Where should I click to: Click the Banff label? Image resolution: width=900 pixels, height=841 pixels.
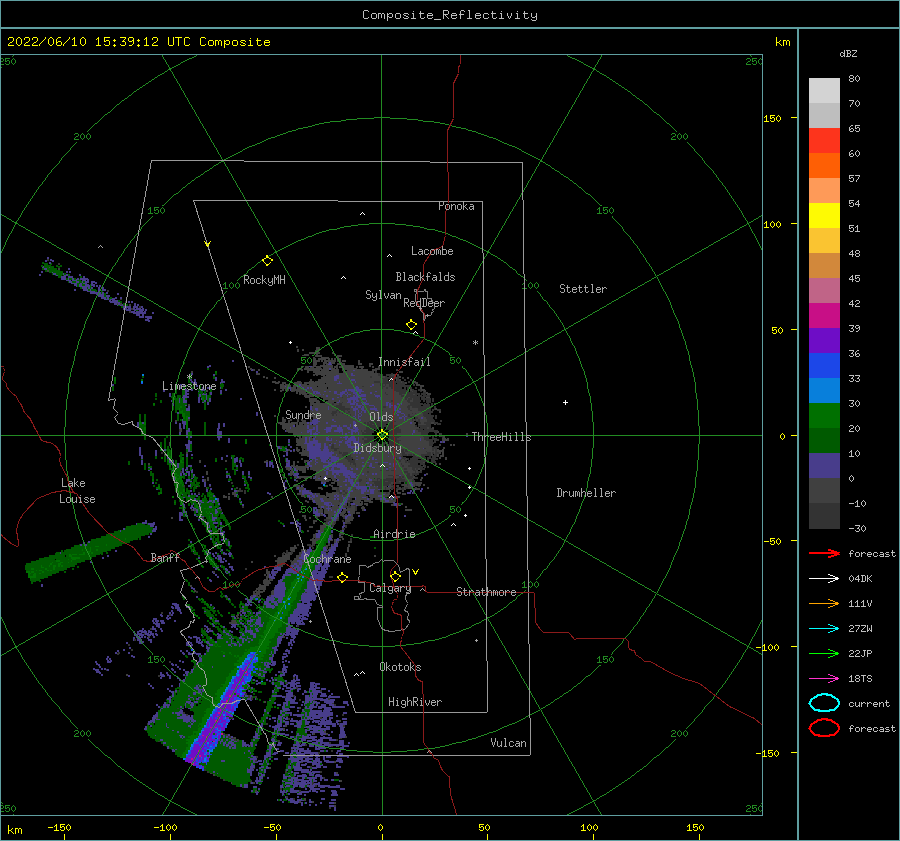(x=165, y=558)
